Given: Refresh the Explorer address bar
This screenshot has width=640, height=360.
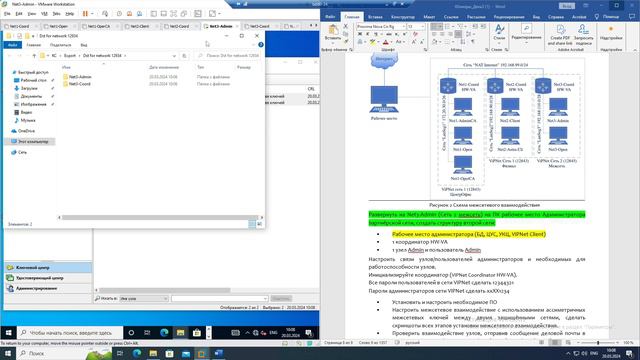Looking at the screenshot, I should (x=184, y=56).
